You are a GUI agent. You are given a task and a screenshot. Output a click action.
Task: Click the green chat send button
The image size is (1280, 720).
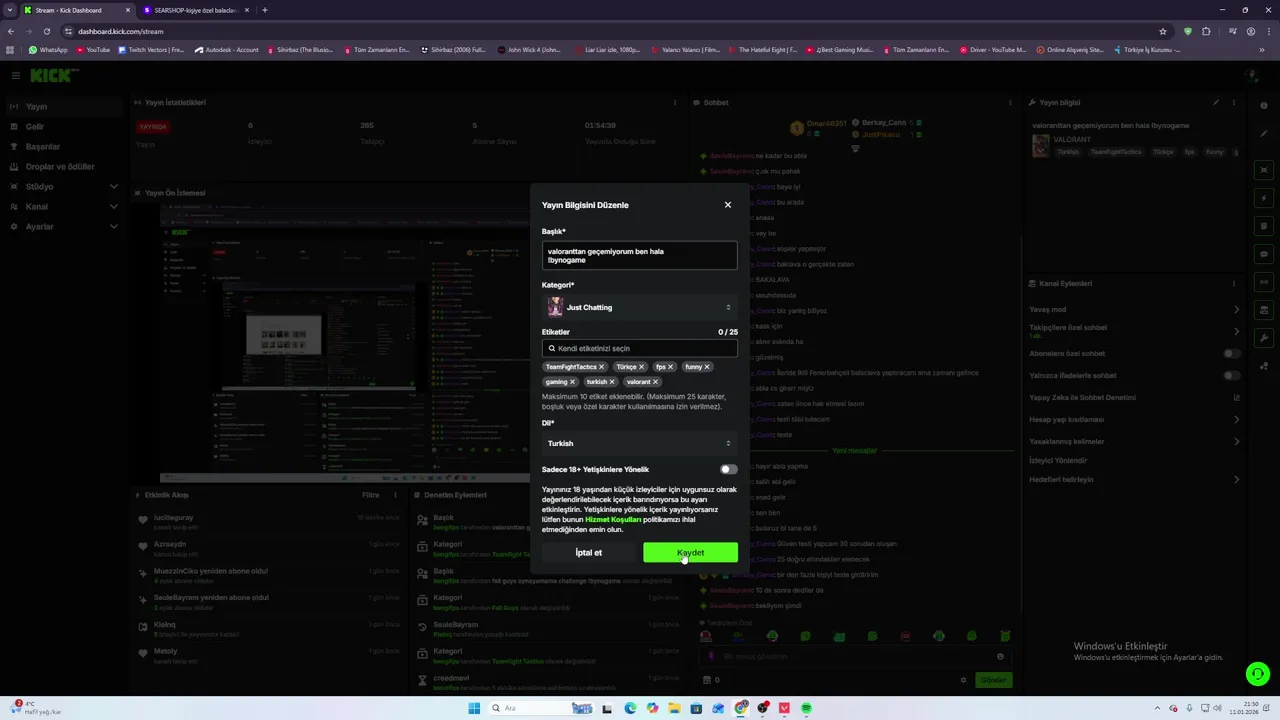click(993, 680)
